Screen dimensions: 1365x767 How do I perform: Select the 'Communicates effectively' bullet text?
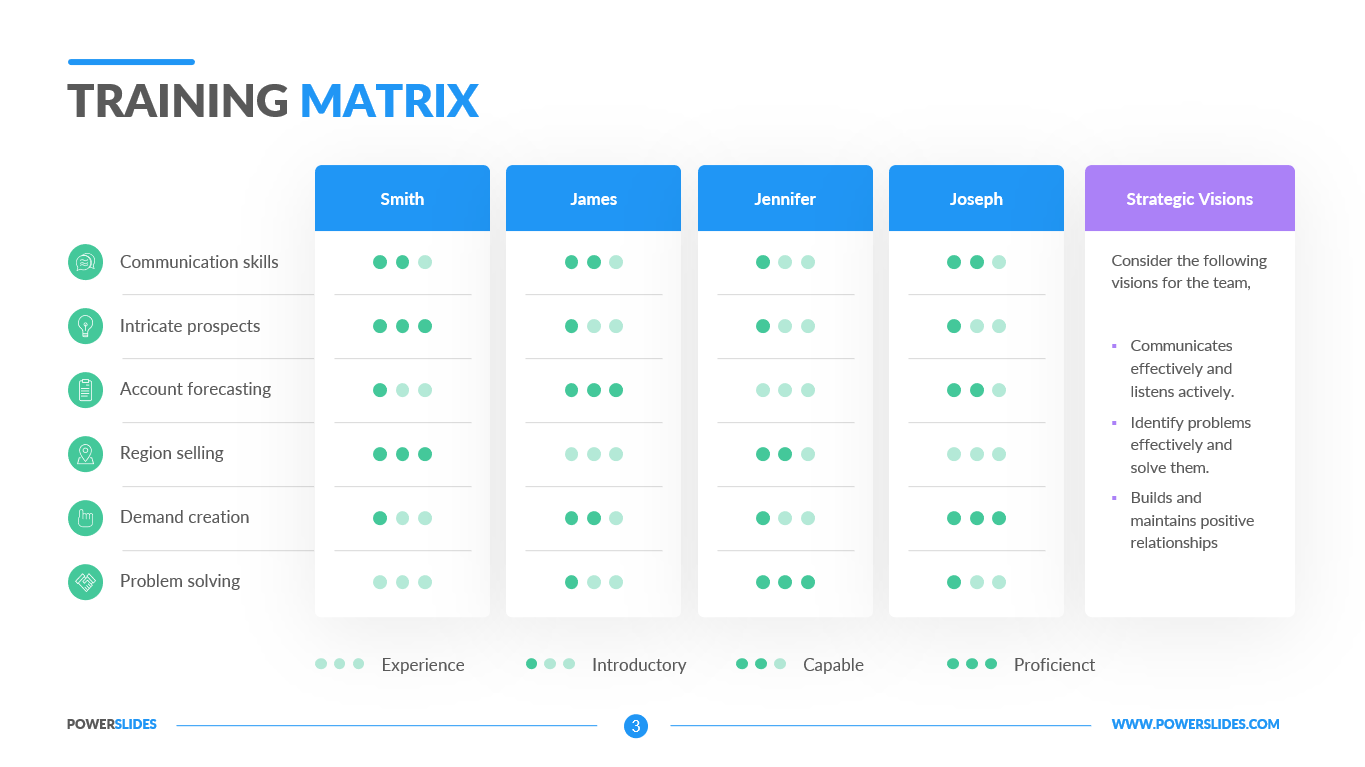pyautogui.click(x=1182, y=369)
